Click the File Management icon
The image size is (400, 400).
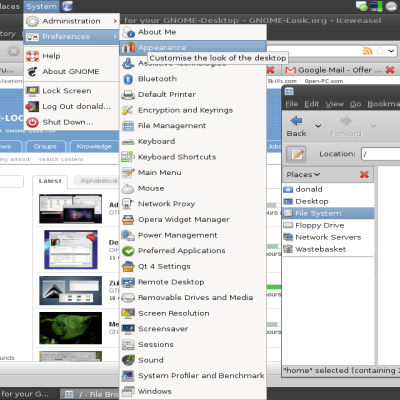[x=128, y=126]
